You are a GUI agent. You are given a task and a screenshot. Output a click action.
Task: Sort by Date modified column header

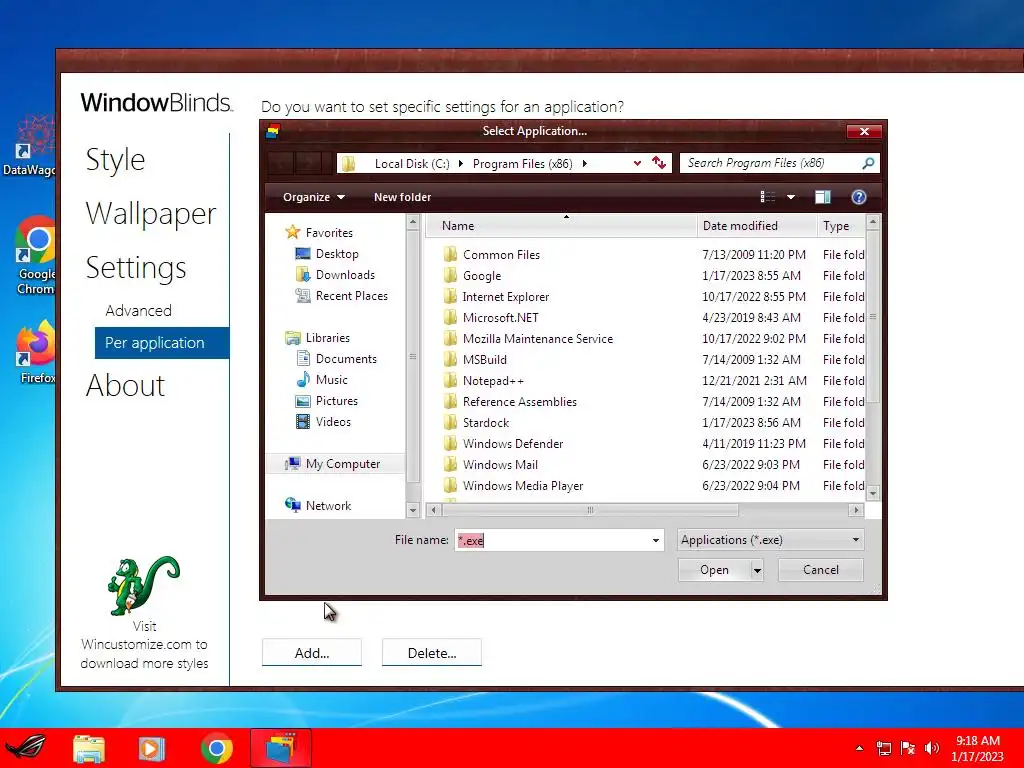756,226
